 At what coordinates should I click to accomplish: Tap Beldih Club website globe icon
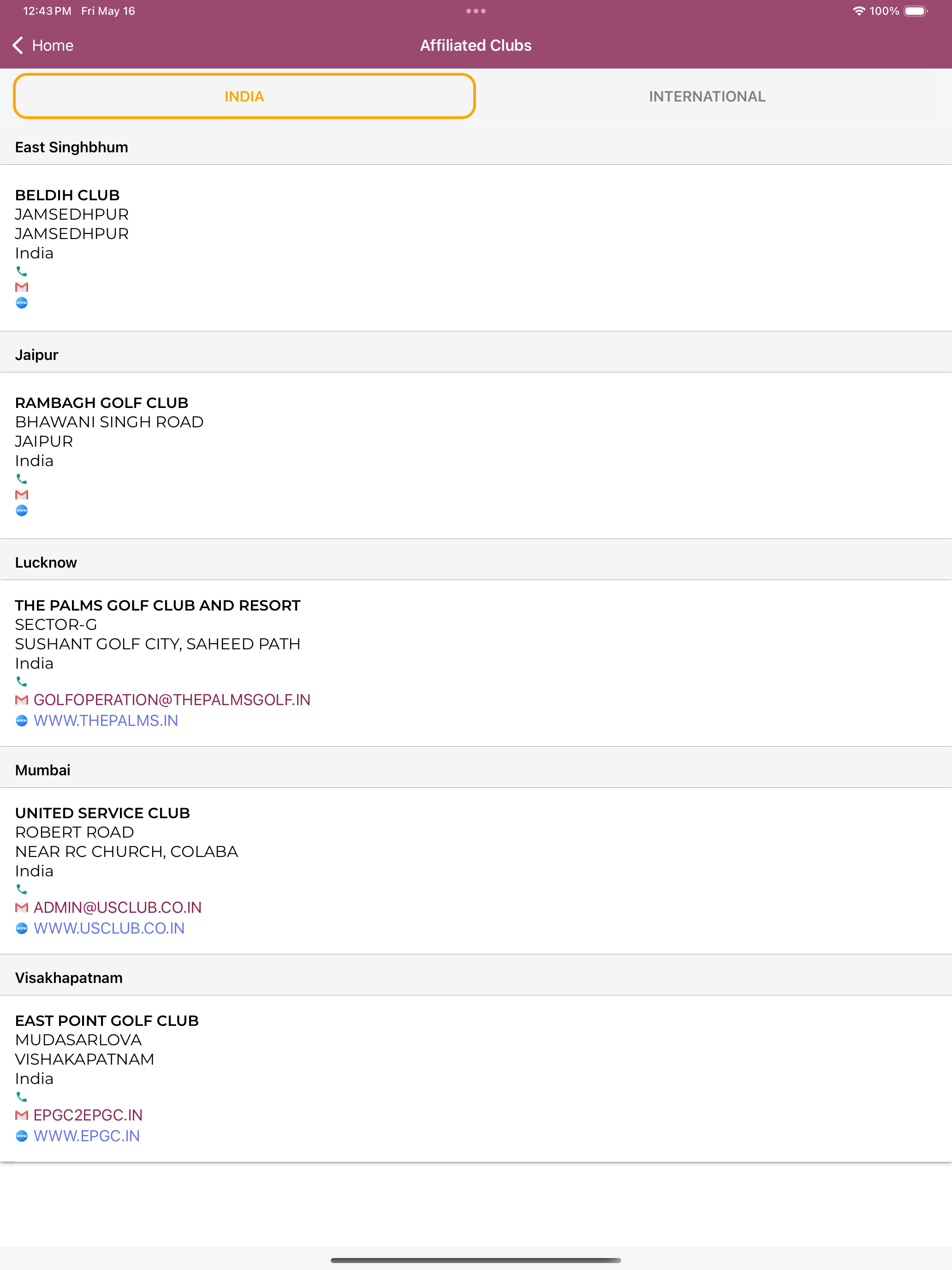pyautogui.click(x=22, y=303)
